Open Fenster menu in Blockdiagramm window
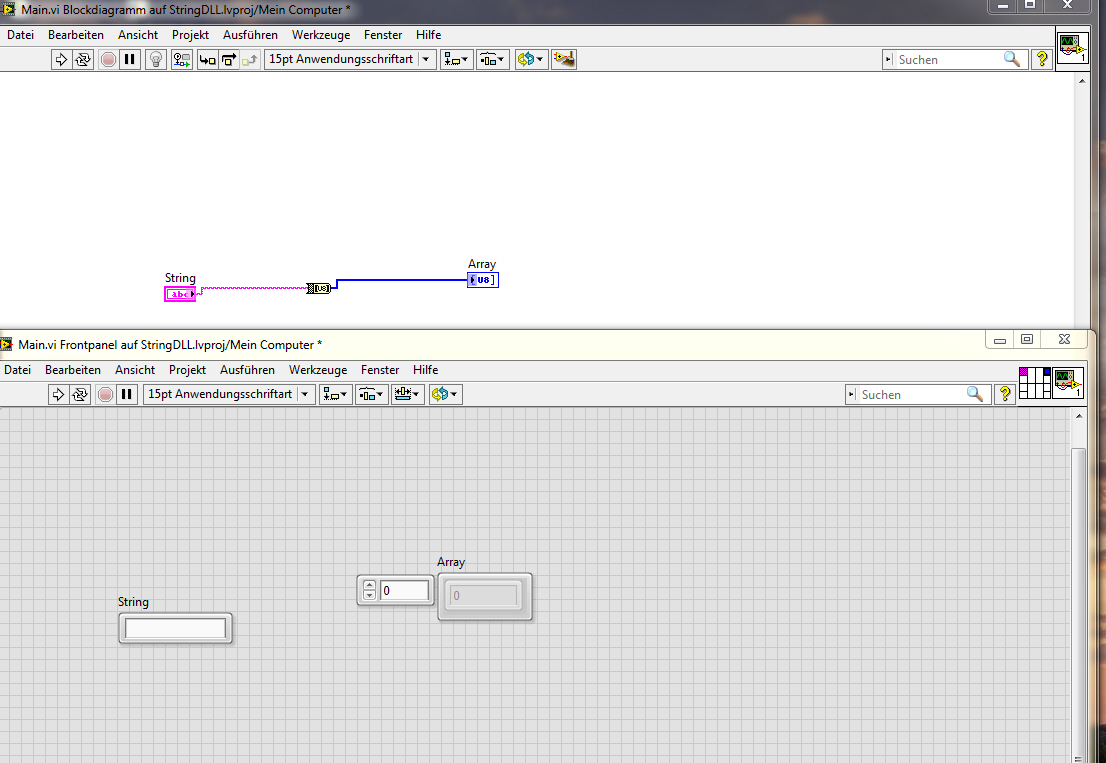The width and height of the screenshot is (1106, 763). pos(383,35)
